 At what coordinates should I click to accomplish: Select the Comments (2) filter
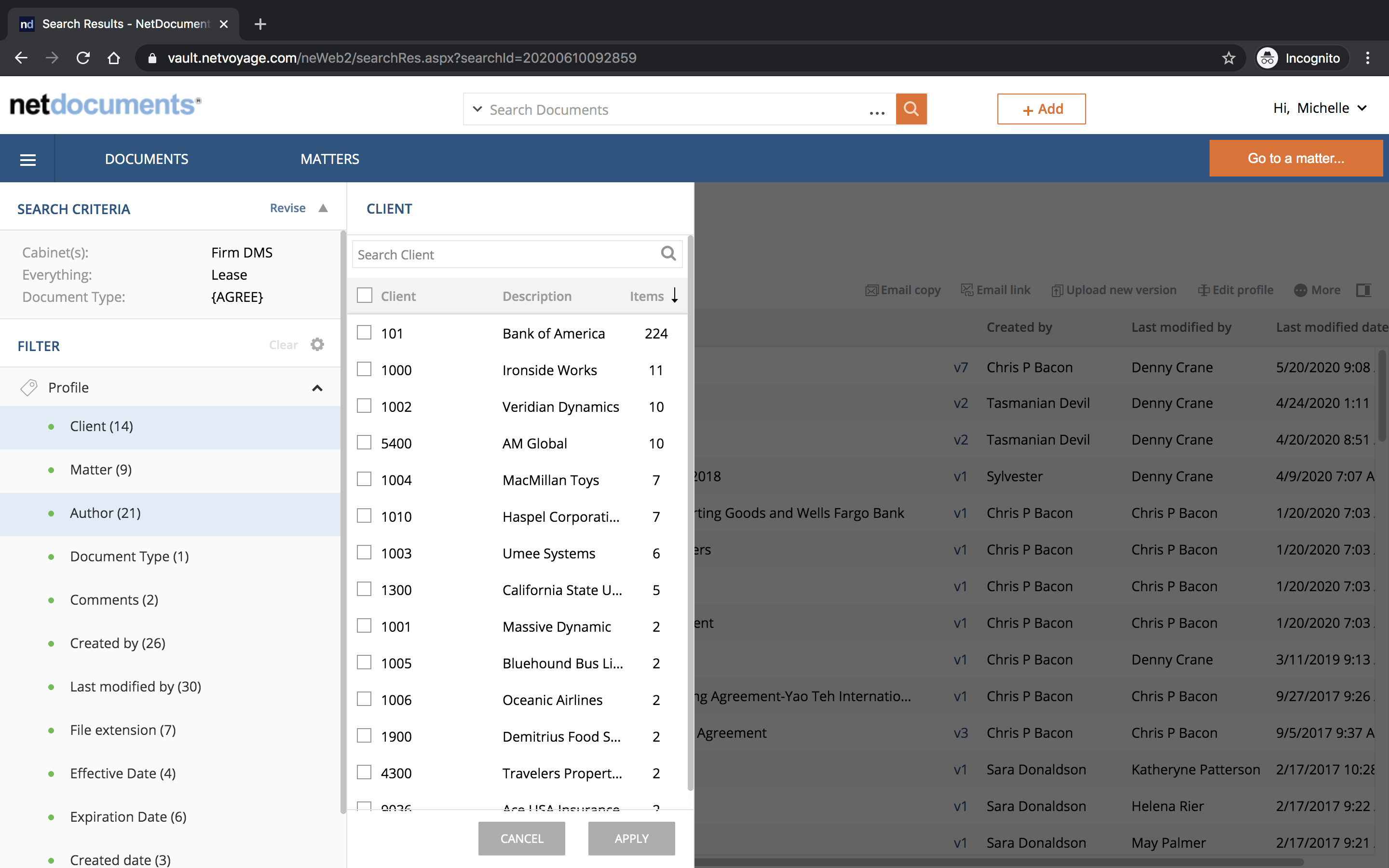pyautogui.click(x=170, y=600)
